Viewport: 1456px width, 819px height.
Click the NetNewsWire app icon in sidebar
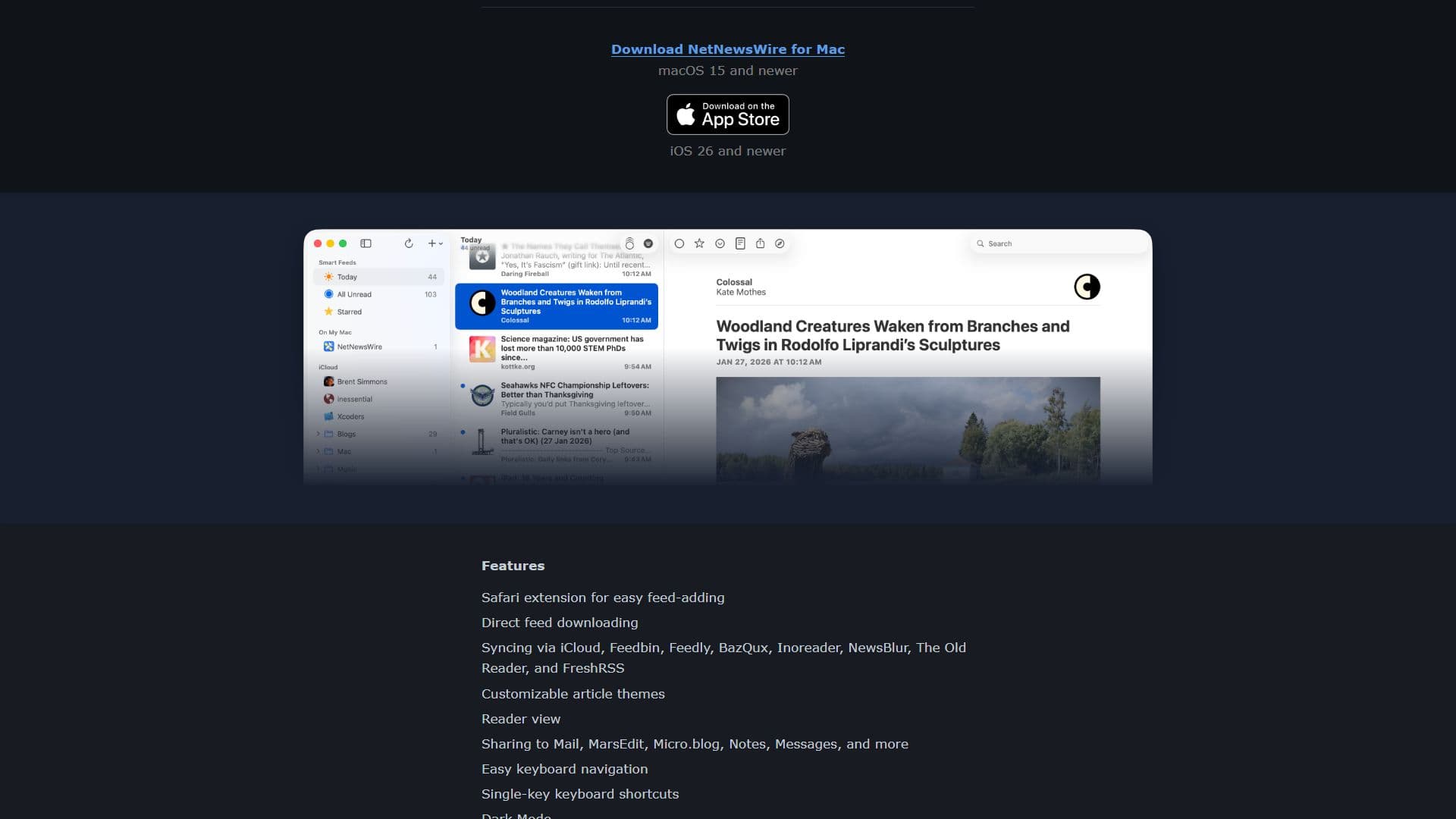point(328,347)
